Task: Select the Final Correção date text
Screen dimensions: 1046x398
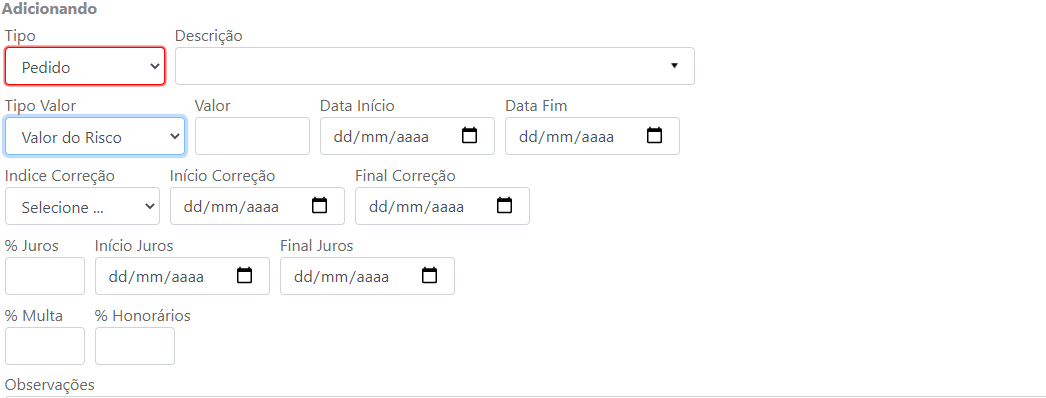Action: (x=416, y=207)
